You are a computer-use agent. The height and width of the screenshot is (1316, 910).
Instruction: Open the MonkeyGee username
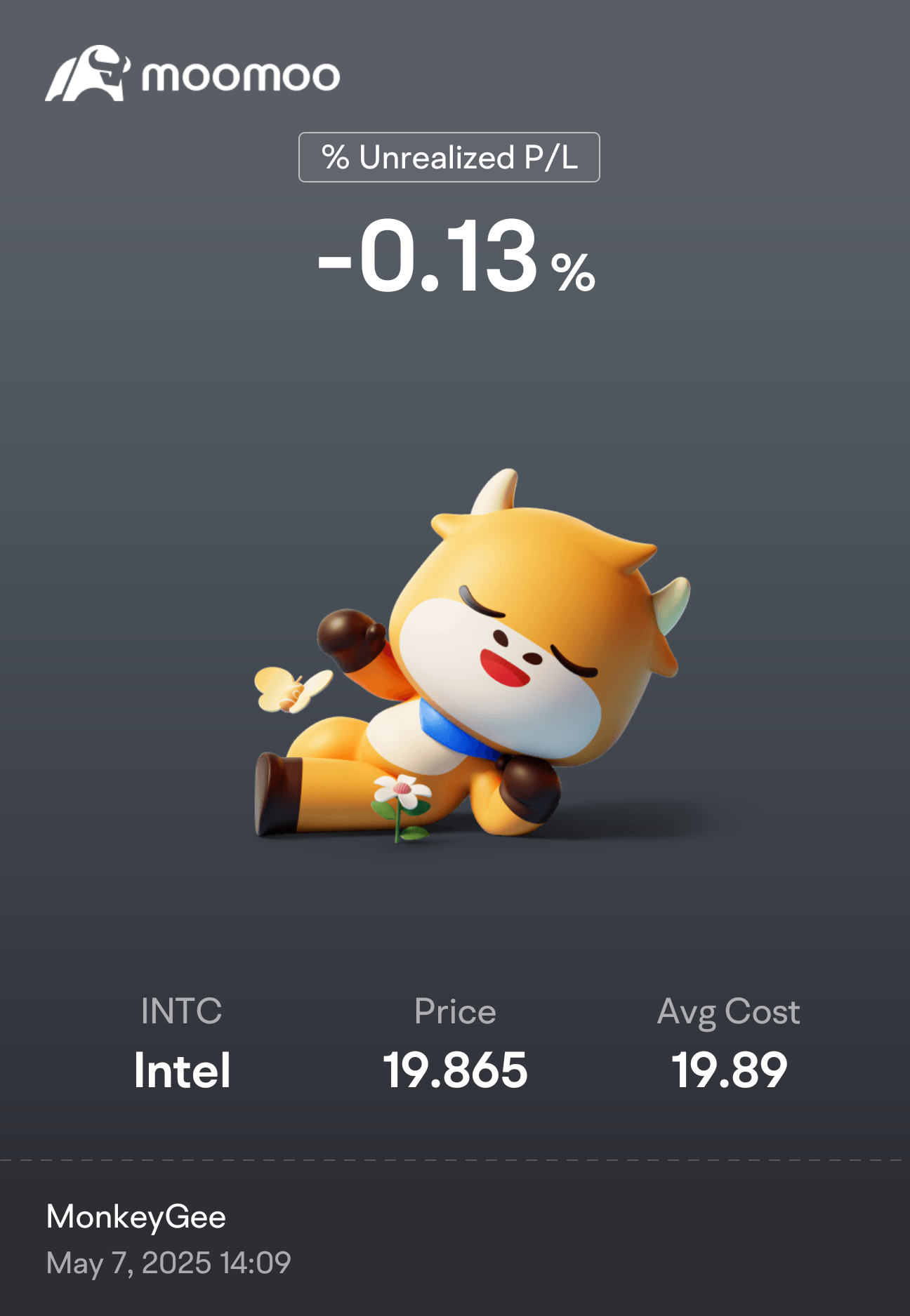tap(136, 1218)
